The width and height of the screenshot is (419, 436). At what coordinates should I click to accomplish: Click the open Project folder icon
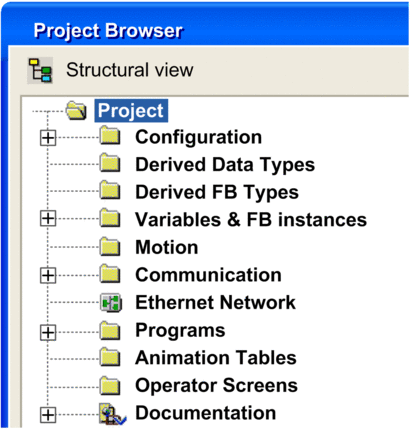click(x=76, y=111)
